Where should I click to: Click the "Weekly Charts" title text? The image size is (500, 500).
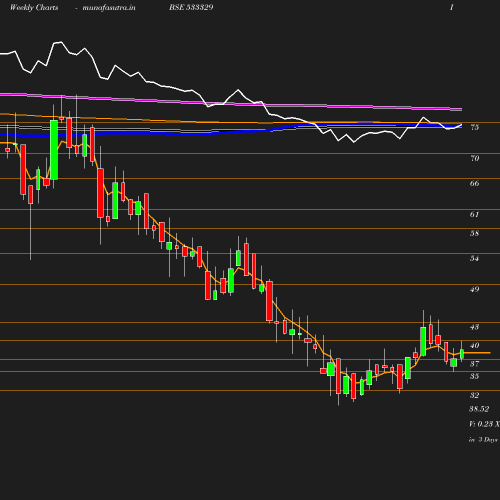[34, 7]
